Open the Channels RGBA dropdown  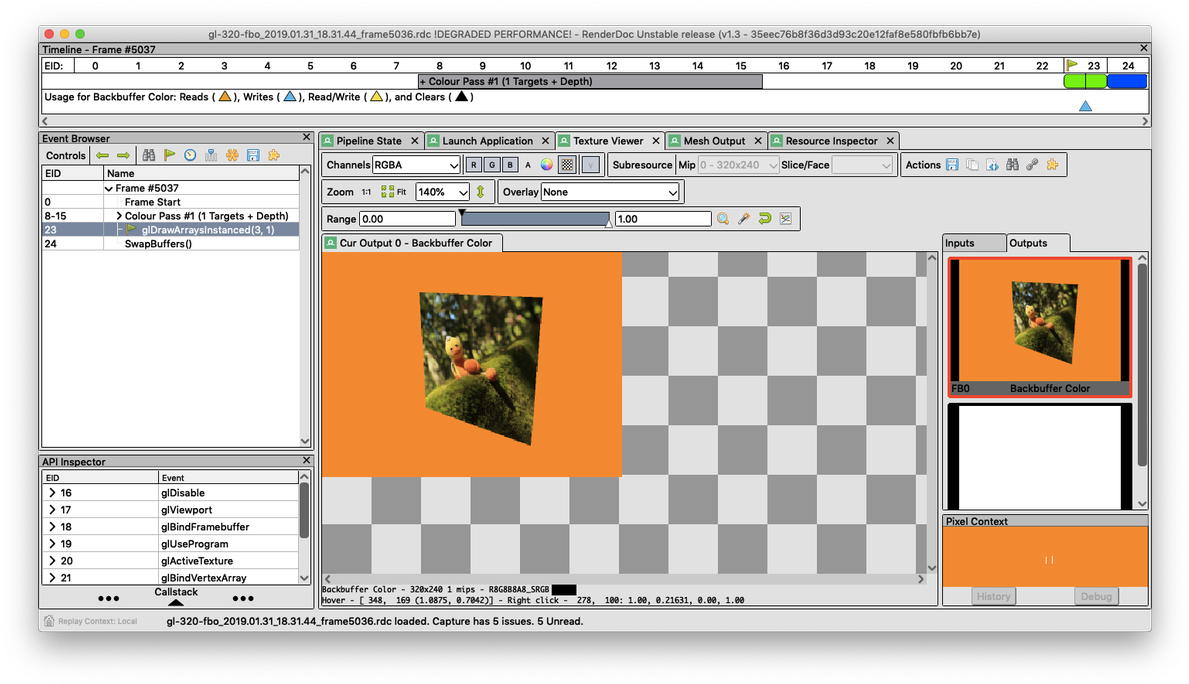point(416,165)
